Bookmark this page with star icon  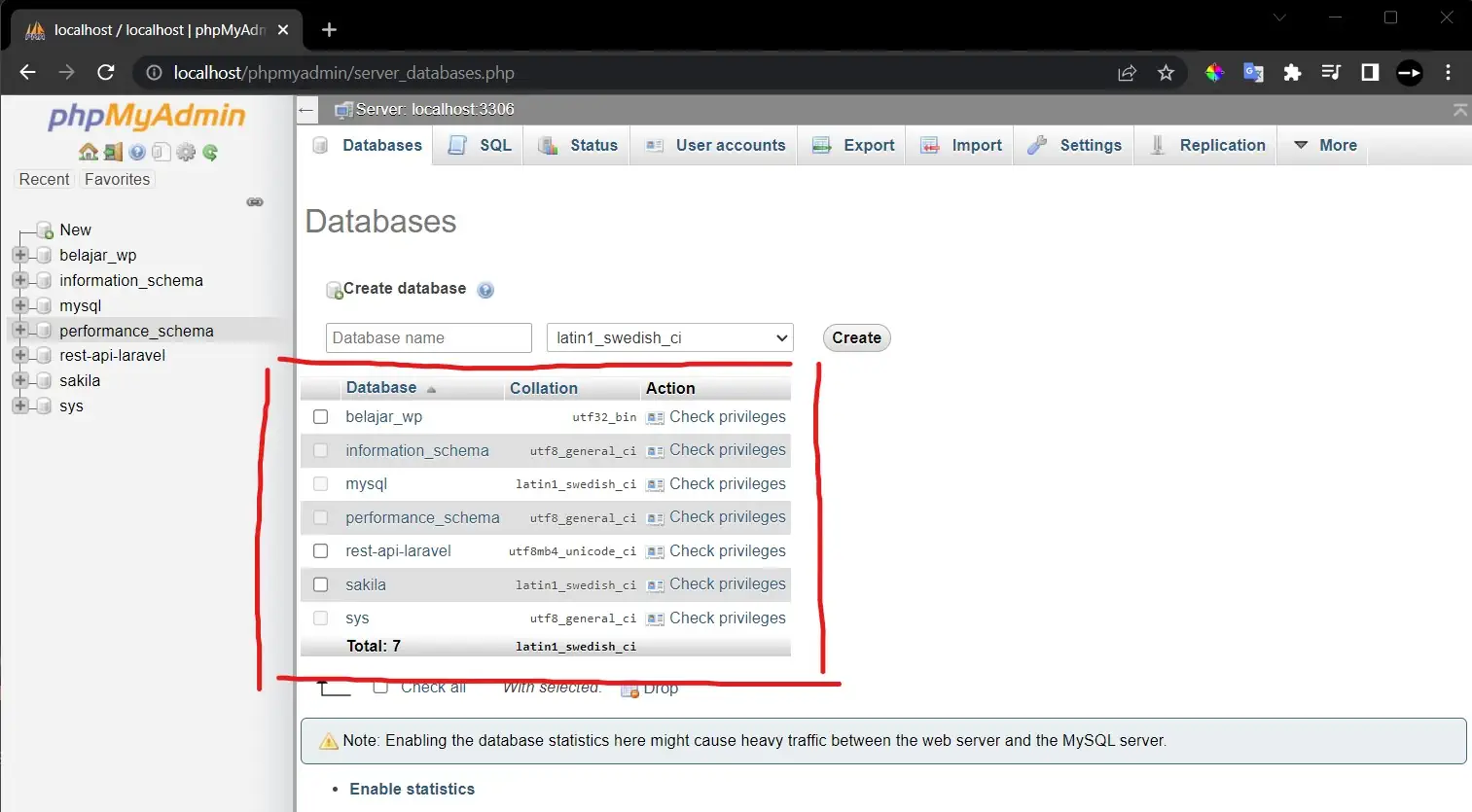click(1166, 73)
